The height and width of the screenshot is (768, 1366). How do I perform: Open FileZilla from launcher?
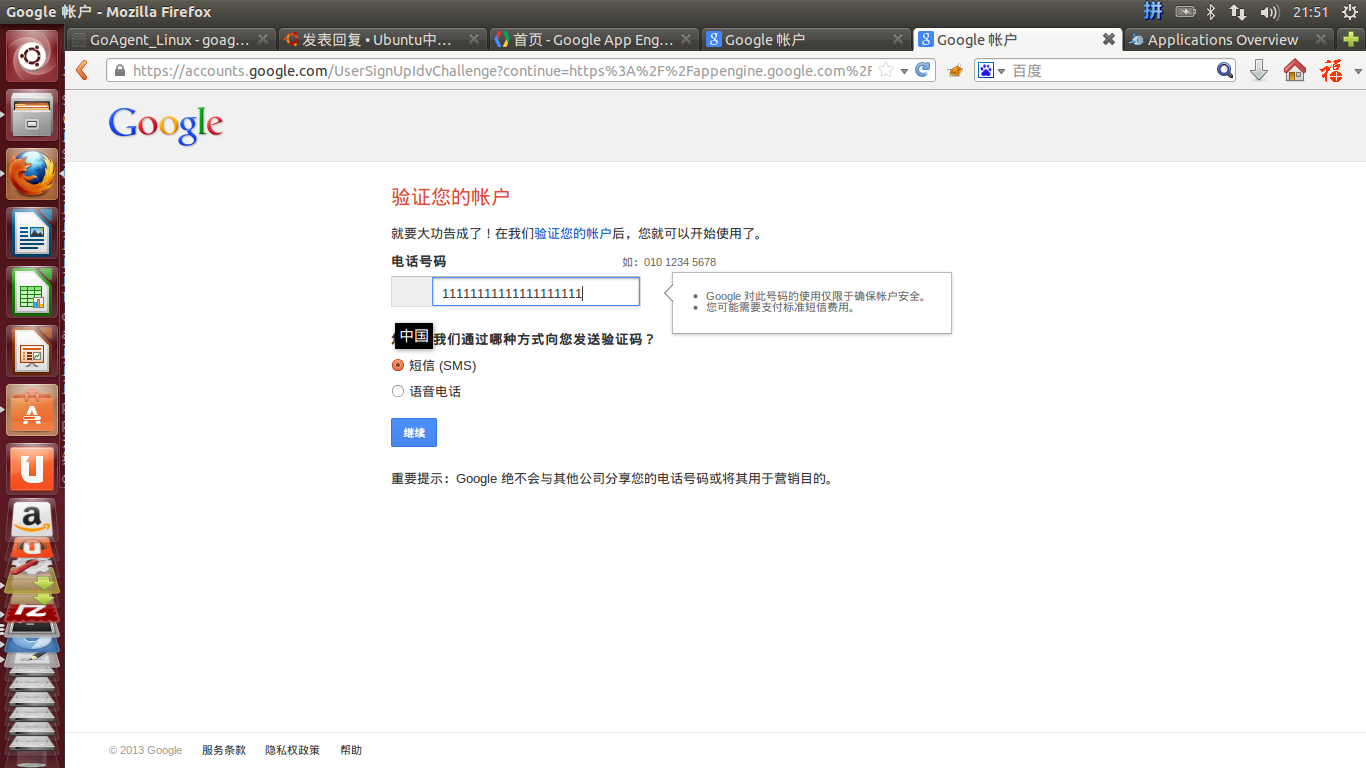tap(33, 611)
